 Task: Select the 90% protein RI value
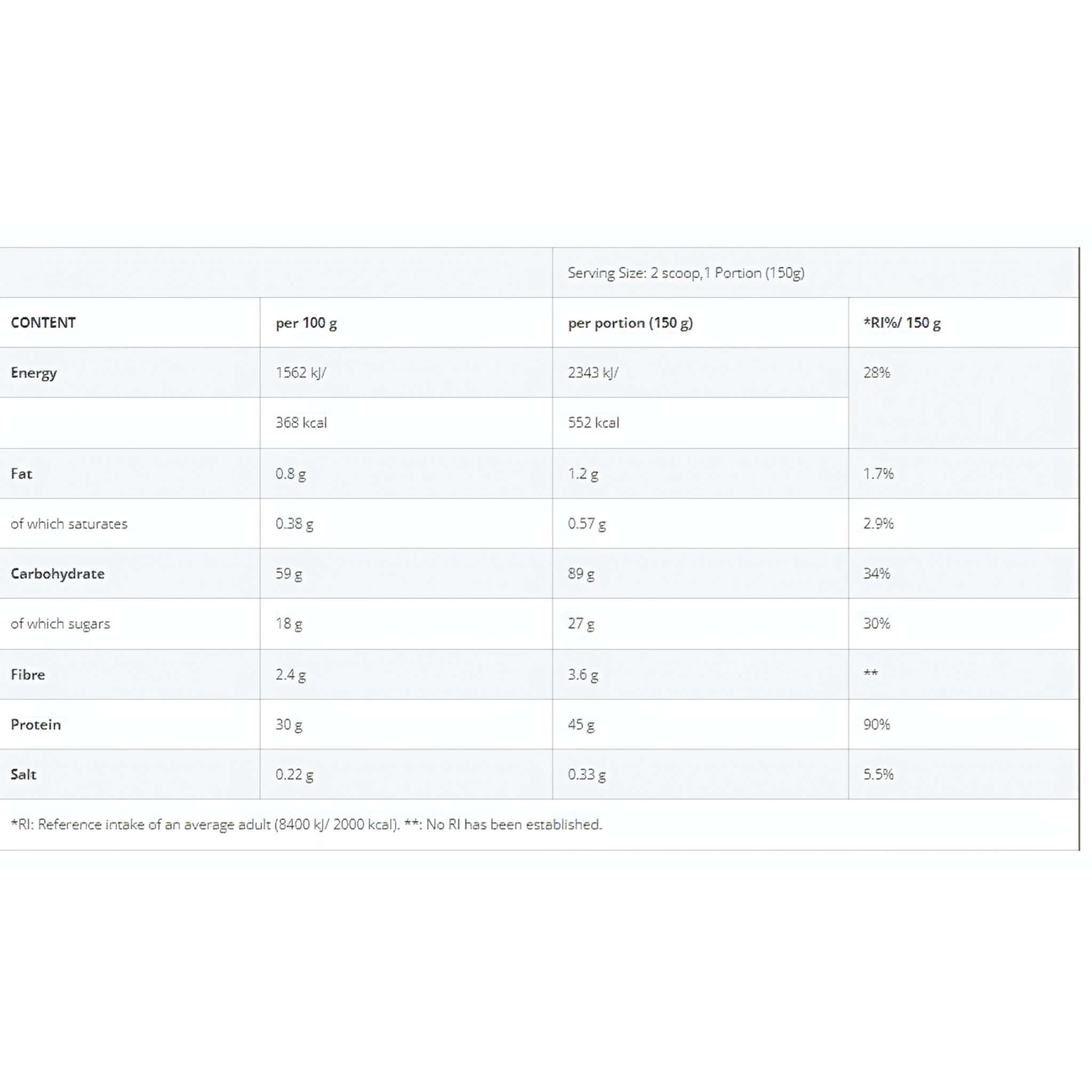(x=876, y=725)
